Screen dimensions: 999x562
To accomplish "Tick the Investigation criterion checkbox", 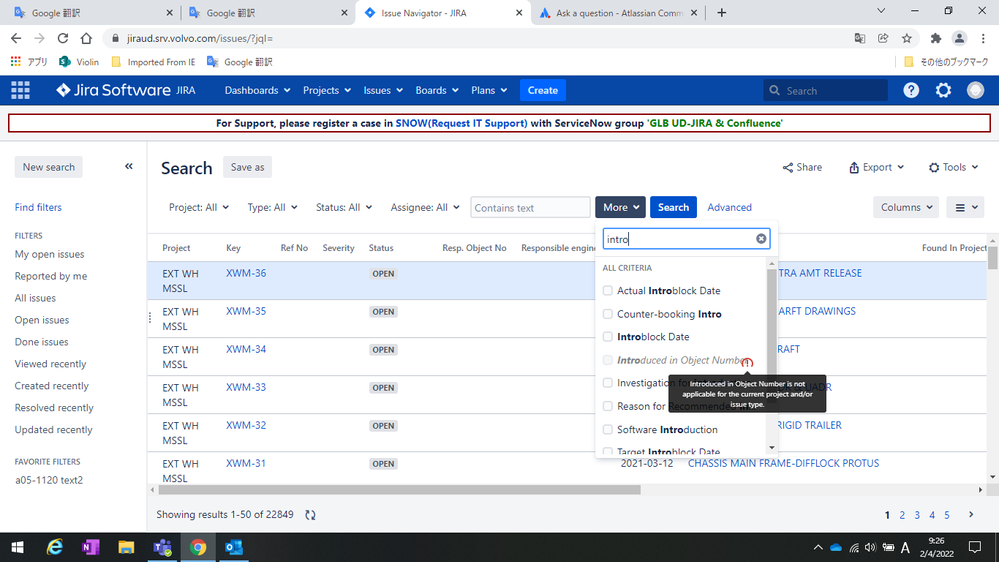I will 607,383.
